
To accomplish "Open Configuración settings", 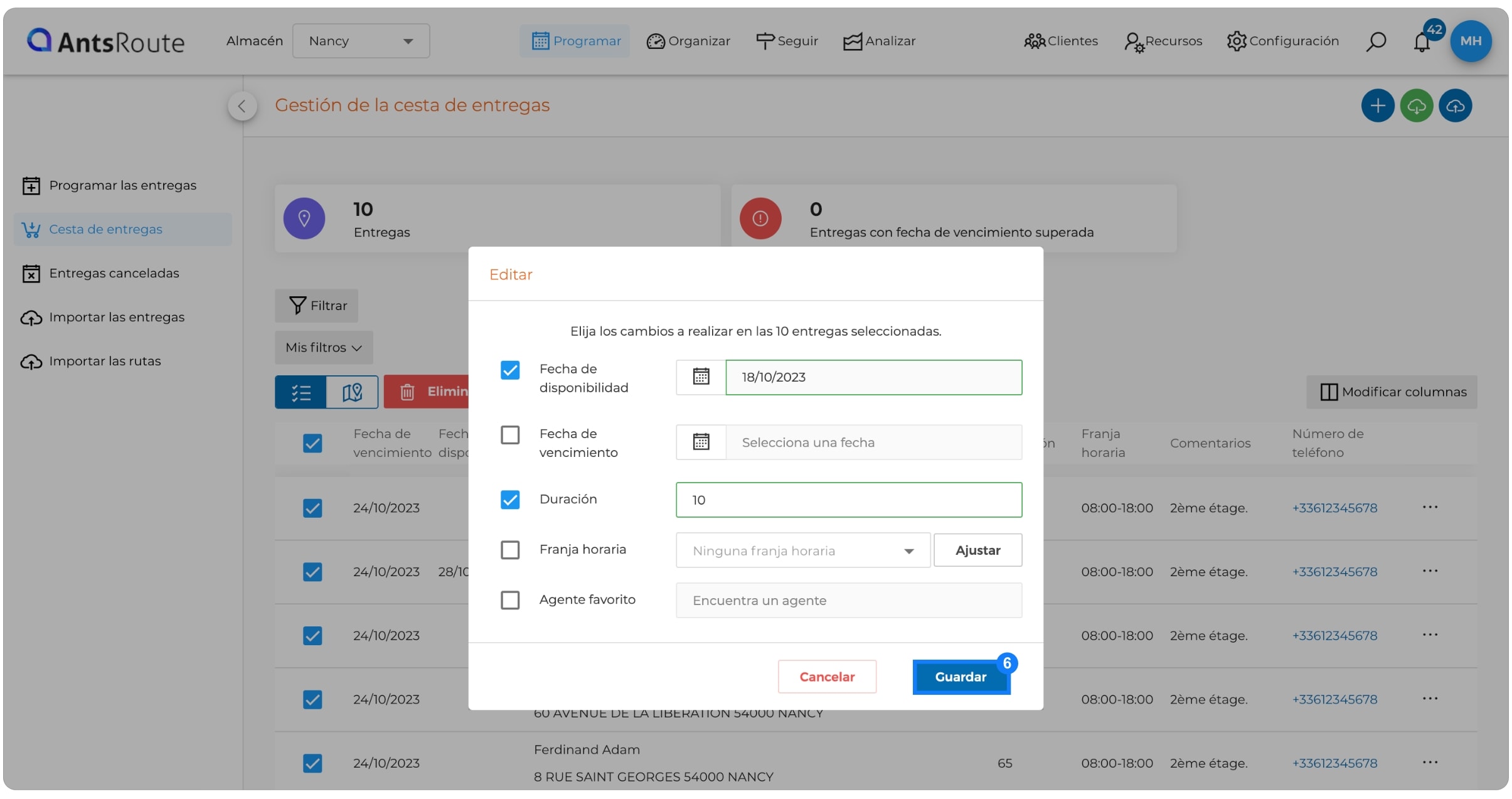I will [1283, 41].
